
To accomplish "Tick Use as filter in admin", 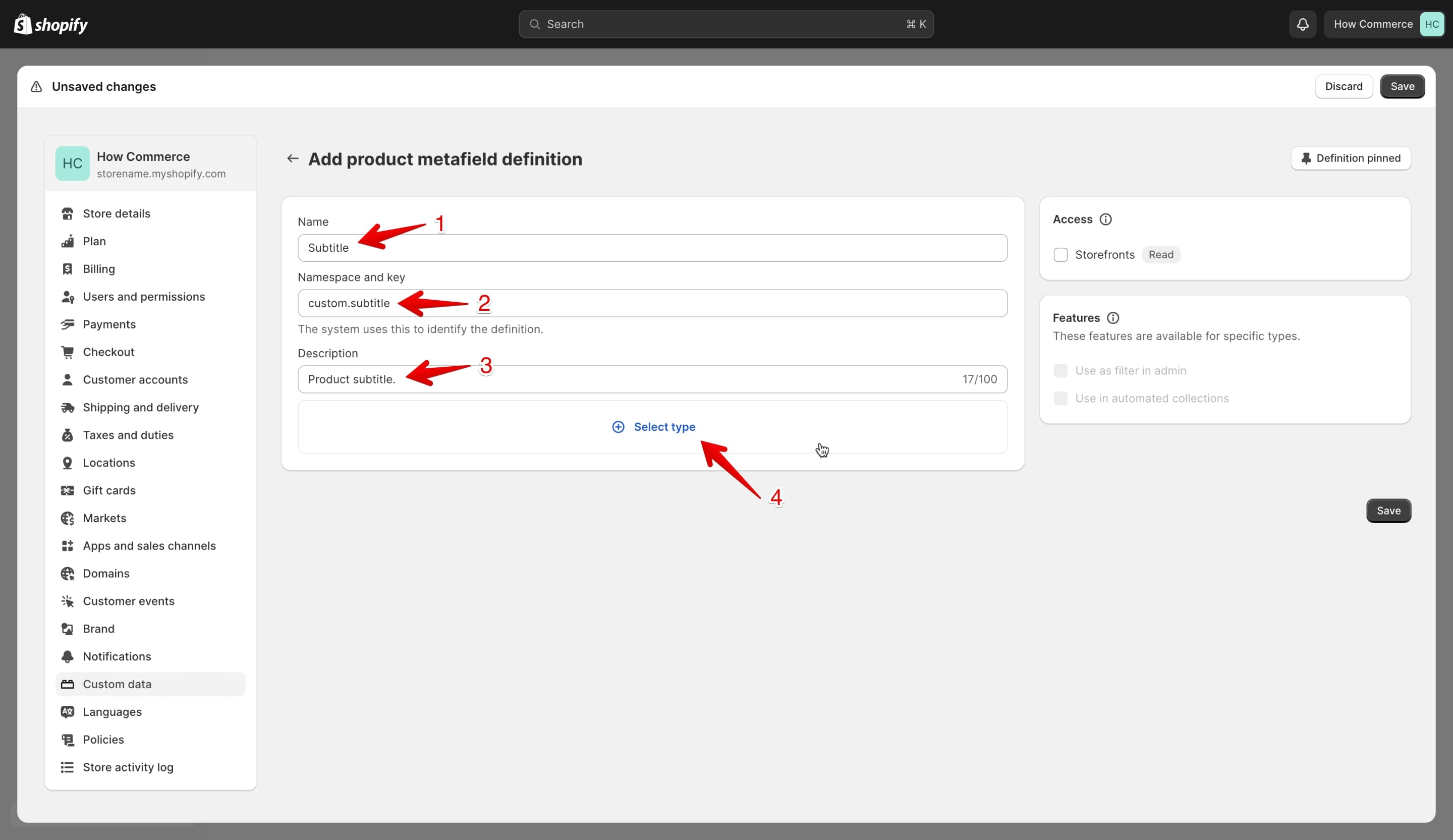I will tap(1060, 371).
